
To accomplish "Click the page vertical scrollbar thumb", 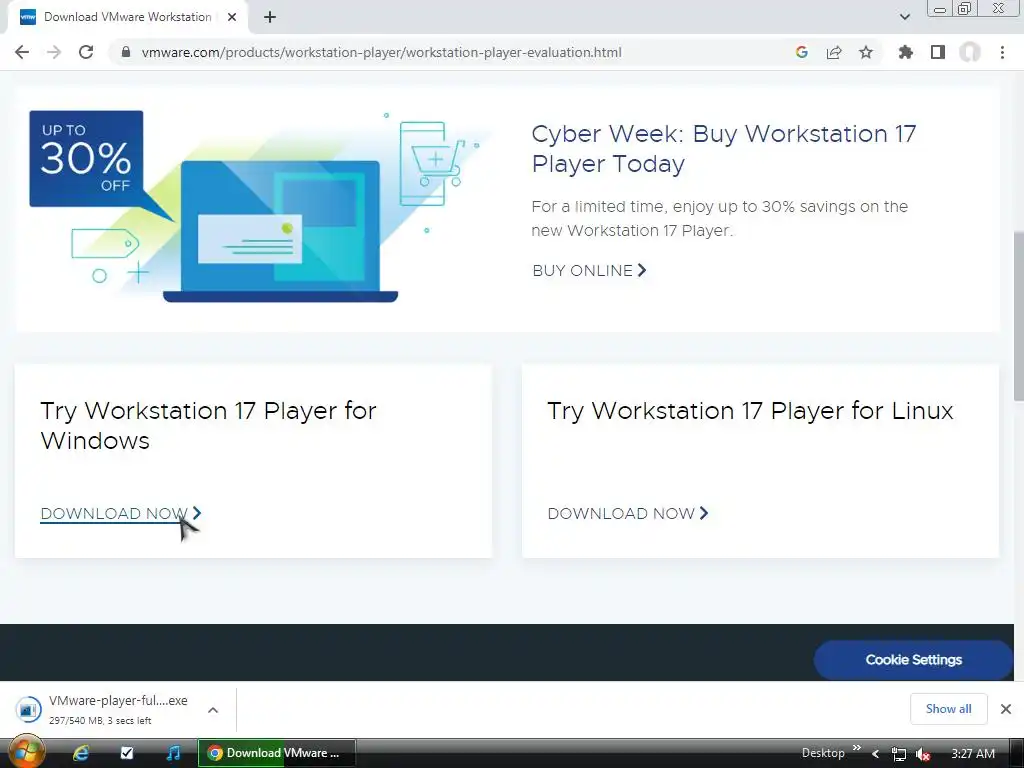I will click(1018, 316).
